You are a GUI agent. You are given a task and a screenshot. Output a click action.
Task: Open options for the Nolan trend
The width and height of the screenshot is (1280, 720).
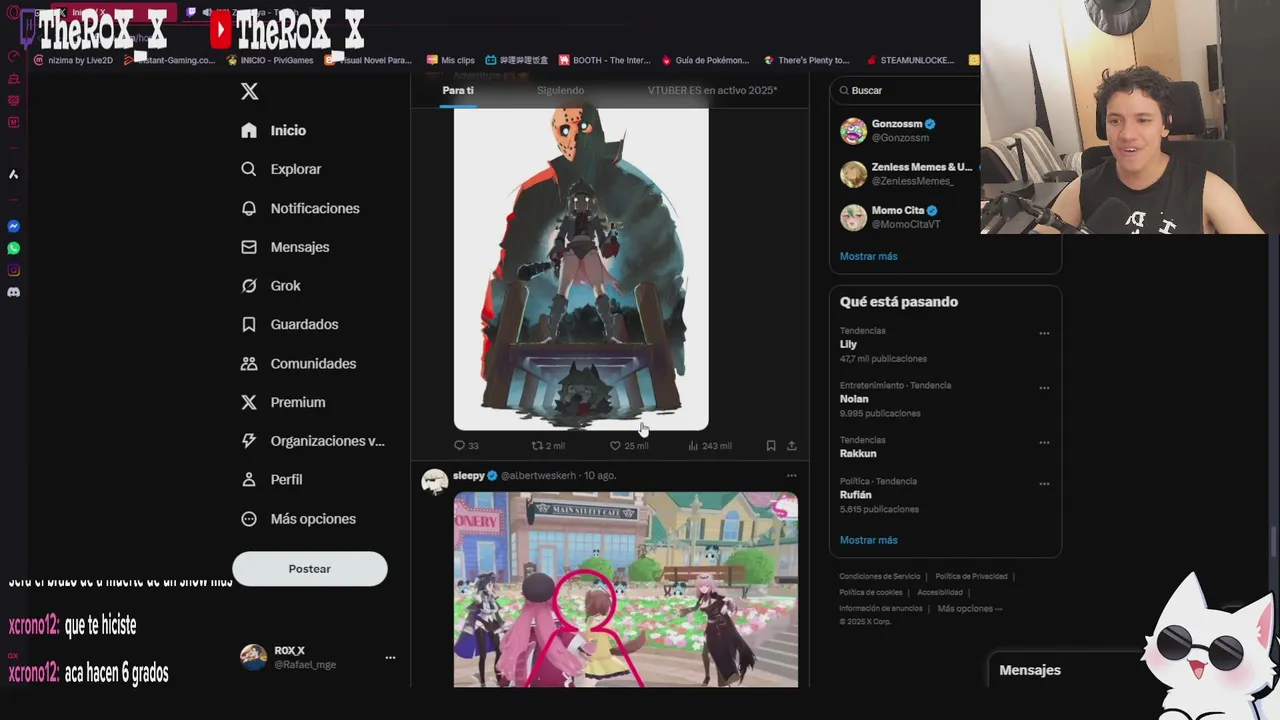pos(1044,388)
